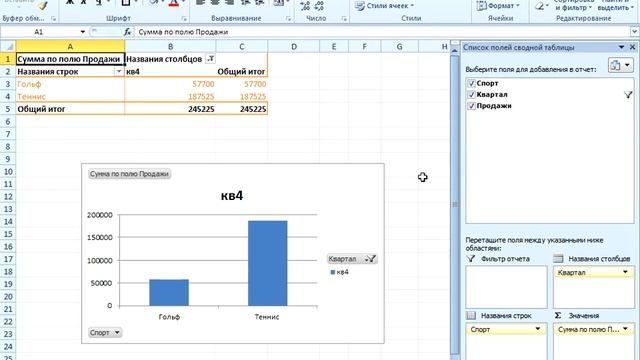Select column G header
The image size is (640, 360).
399,47
